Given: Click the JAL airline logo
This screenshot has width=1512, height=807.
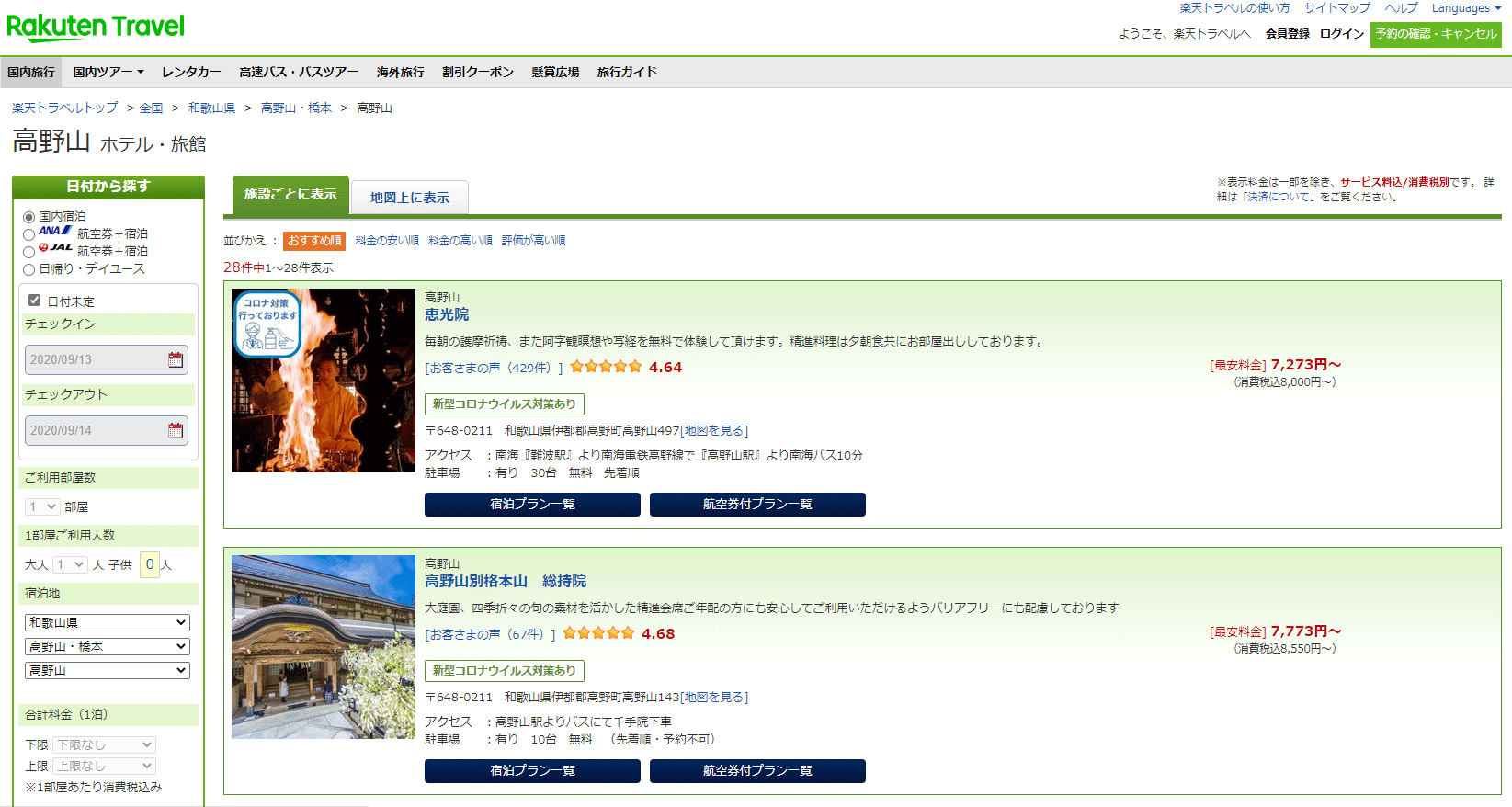Looking at the screenshot, I should click(x=55, y=248).
